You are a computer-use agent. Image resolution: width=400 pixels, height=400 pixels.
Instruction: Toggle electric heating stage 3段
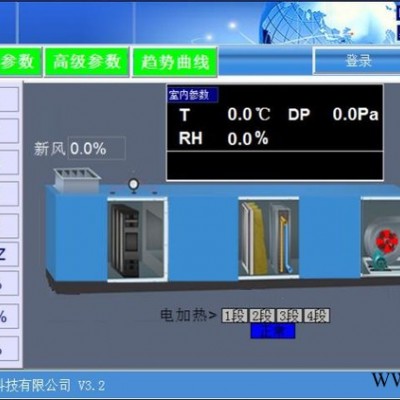coord(290,315)
